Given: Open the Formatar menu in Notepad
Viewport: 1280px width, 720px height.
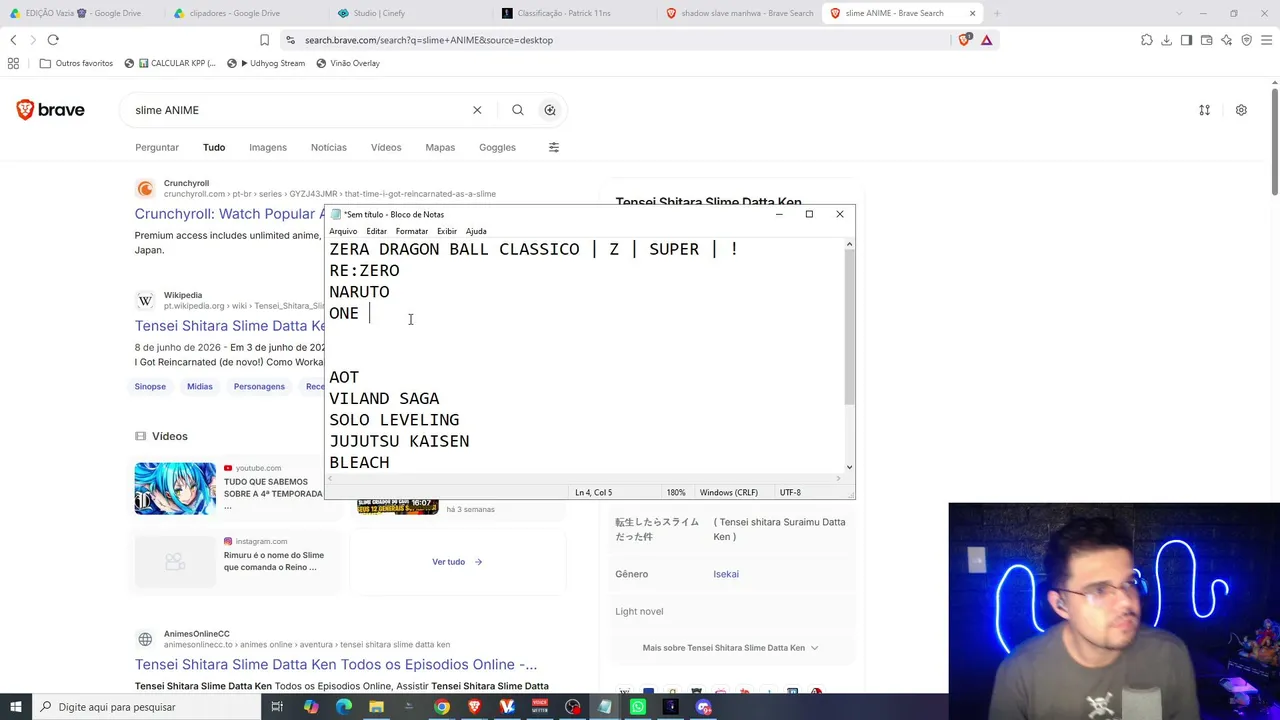Looking at the screenshot, I should click(x=411, y=231).
